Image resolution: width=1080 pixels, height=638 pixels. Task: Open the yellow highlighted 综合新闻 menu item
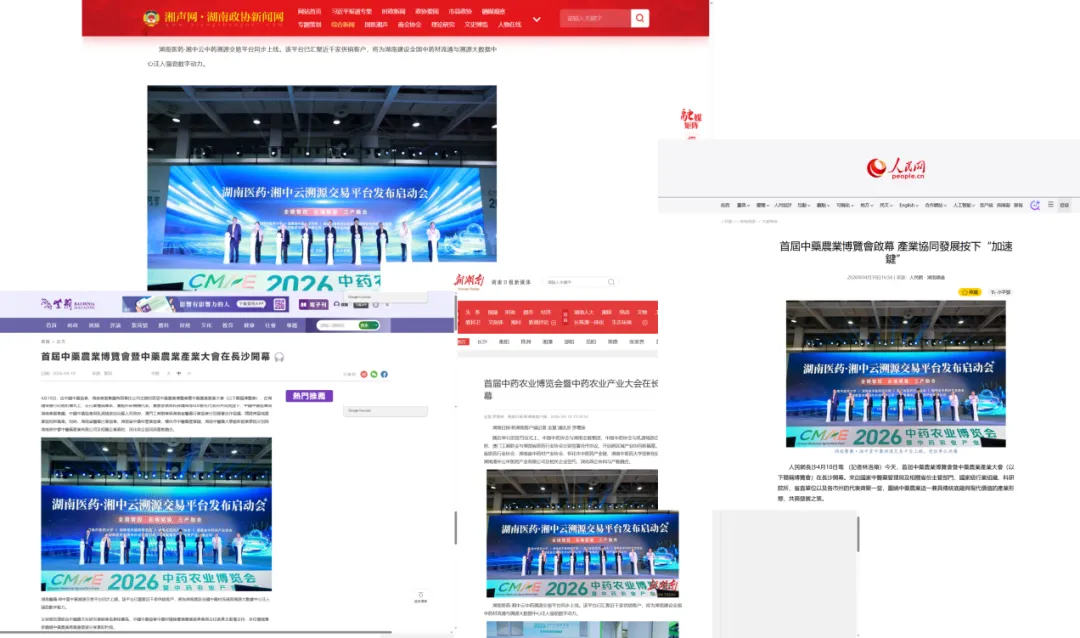click(x=342, y=25)
